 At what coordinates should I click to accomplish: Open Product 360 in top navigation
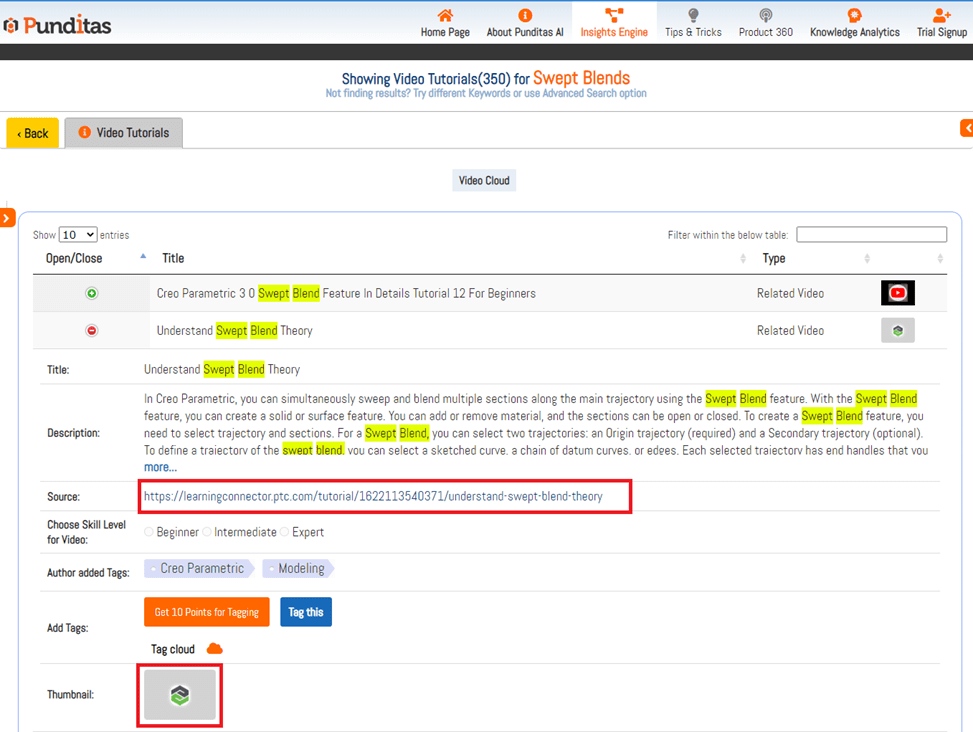pyautogui.click(x=765, y=23)
